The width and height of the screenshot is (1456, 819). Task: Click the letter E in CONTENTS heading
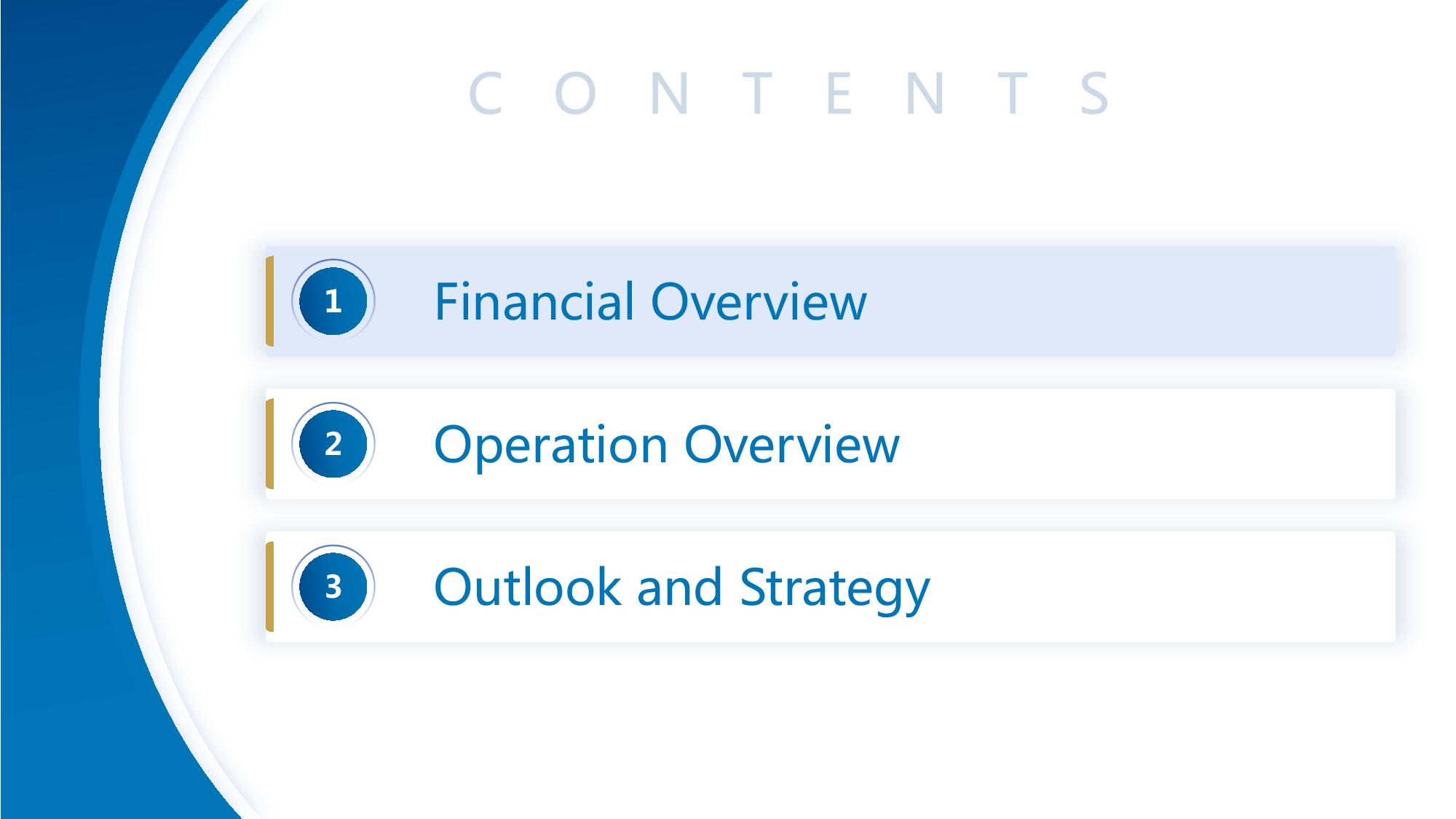point(839,93)
